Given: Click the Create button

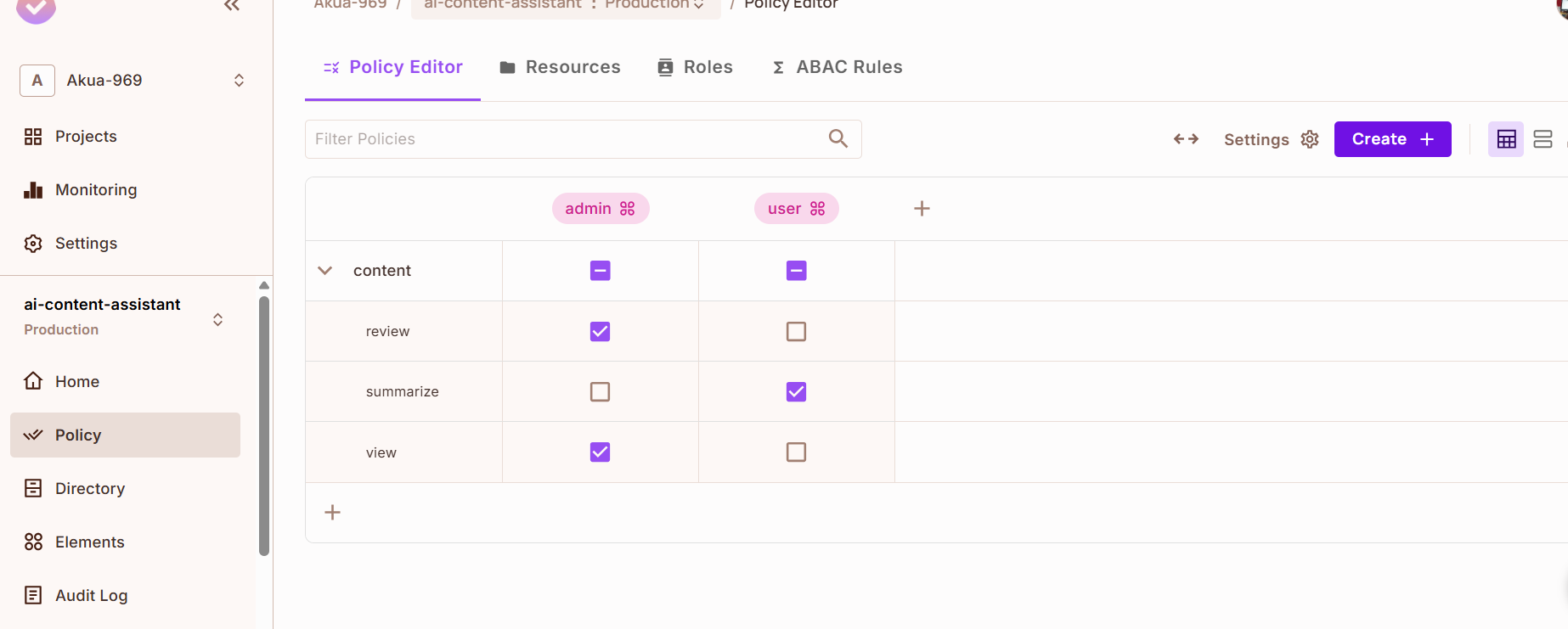Looking at the screenshot, I should pos(1392,139).
